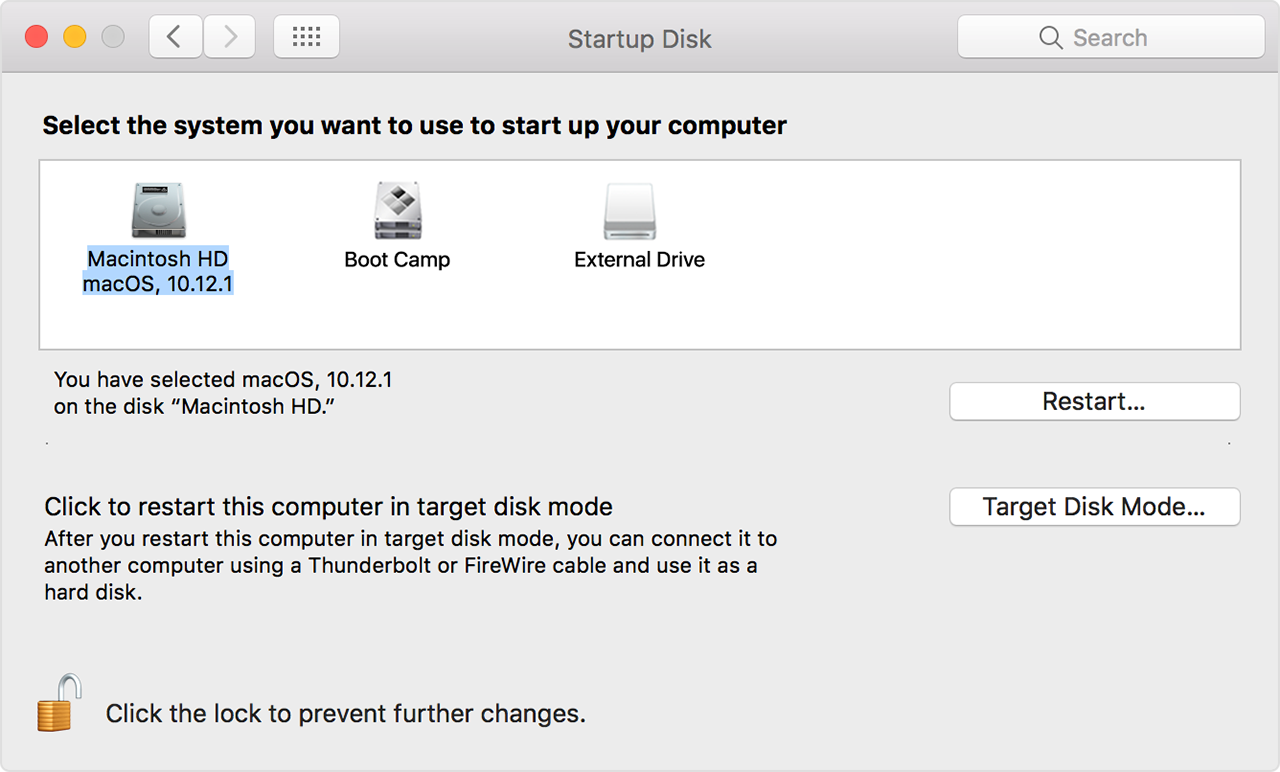Go back with the left chevron
The width and height of the screenshot is (1280, 772).
tap(175, 37)
